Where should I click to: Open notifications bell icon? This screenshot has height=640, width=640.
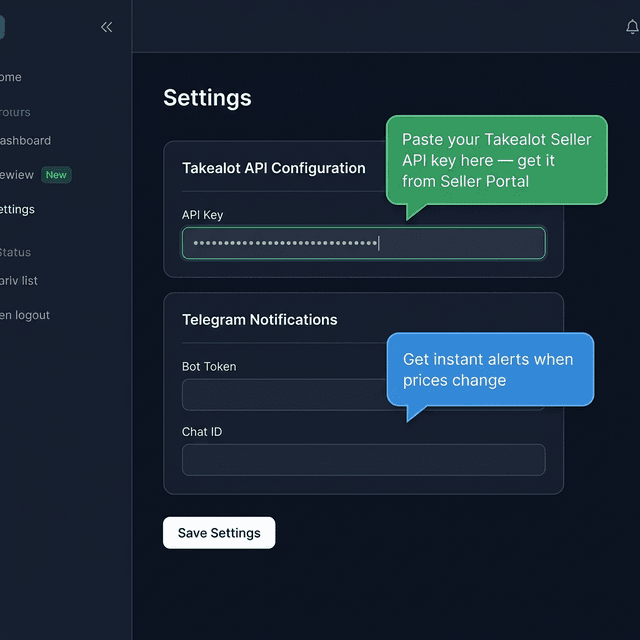(632, 27)
